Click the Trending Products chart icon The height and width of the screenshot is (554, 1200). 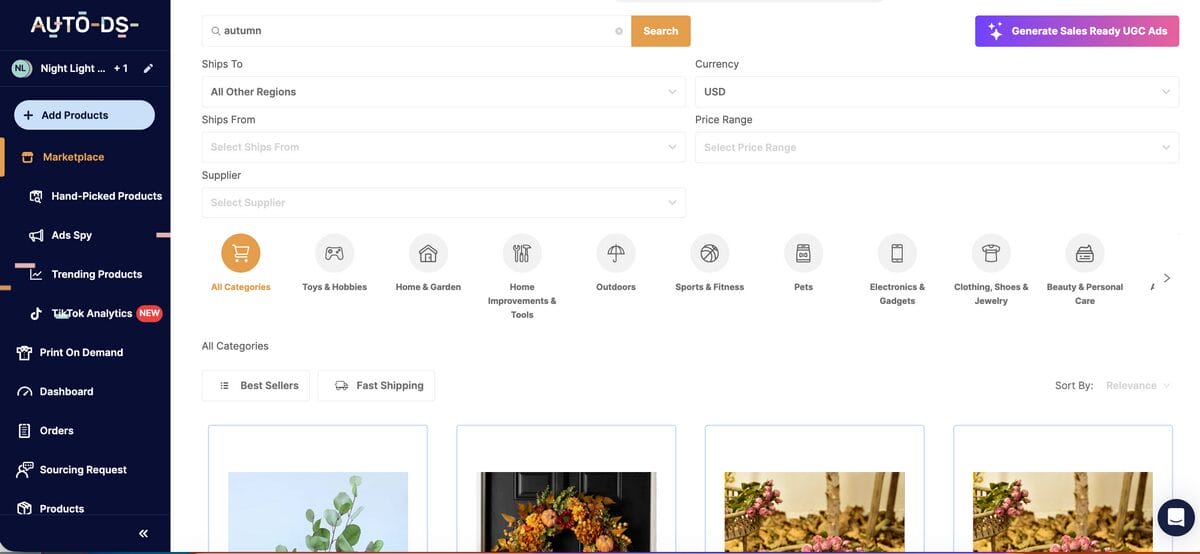point(36,274)
